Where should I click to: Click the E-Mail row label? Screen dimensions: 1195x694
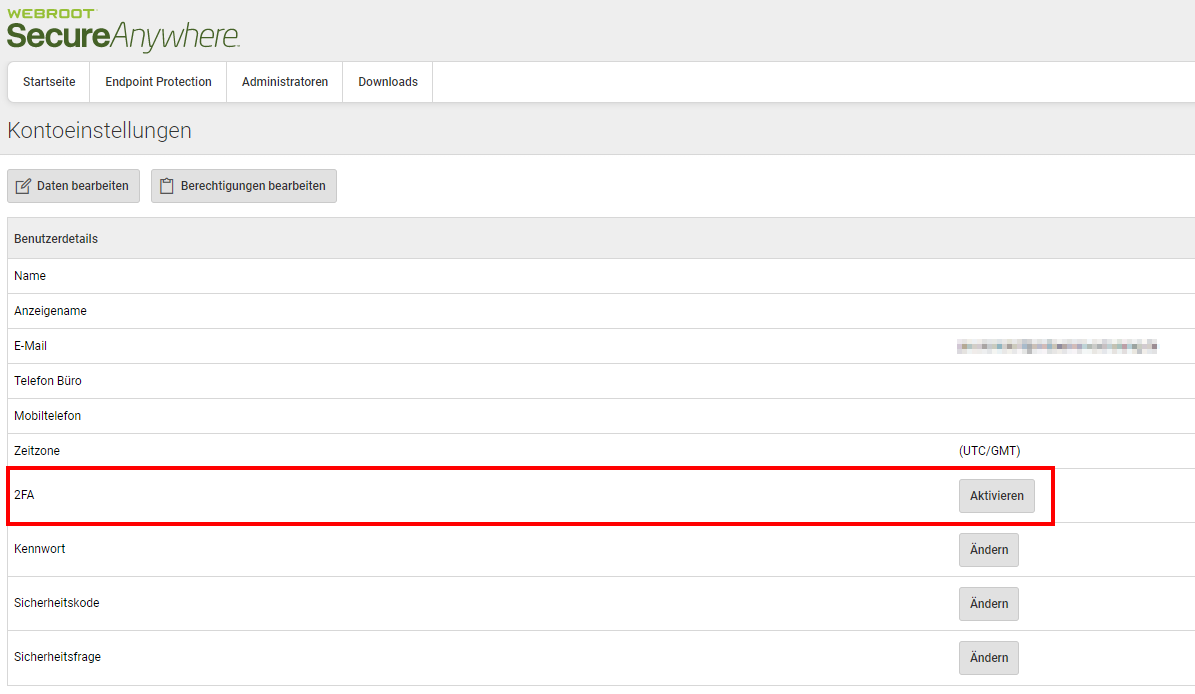[x=30, y=346]
